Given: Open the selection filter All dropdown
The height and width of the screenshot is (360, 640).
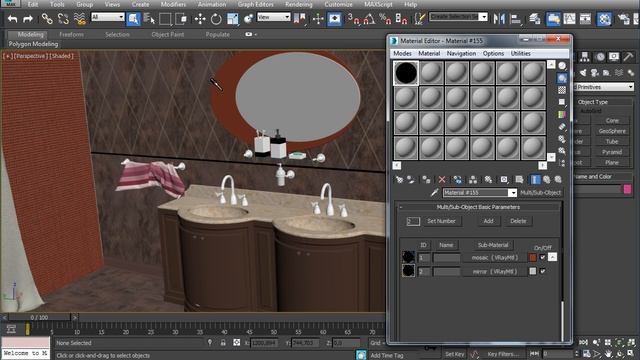Looking at the screenshot, I should tap(108, 17).
